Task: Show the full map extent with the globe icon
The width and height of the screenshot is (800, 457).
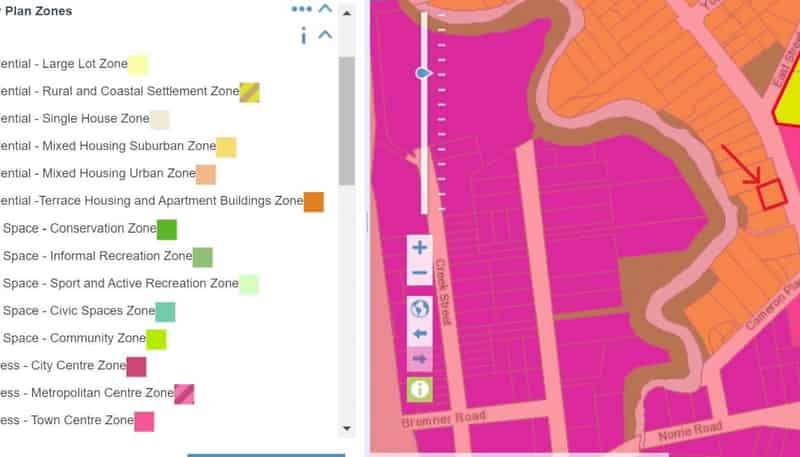Action: pyautogui.click(x=419, y=309)
